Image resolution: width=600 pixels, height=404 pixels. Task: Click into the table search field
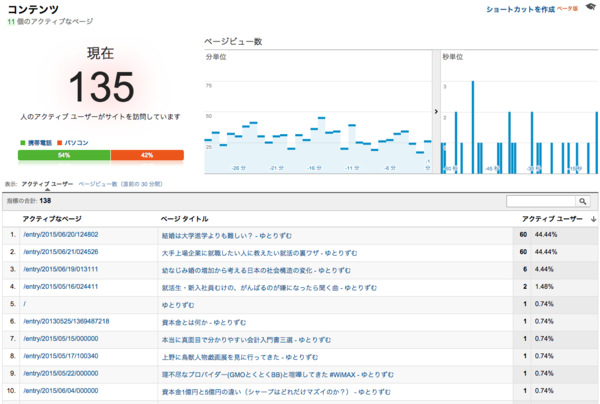(541, 201)
